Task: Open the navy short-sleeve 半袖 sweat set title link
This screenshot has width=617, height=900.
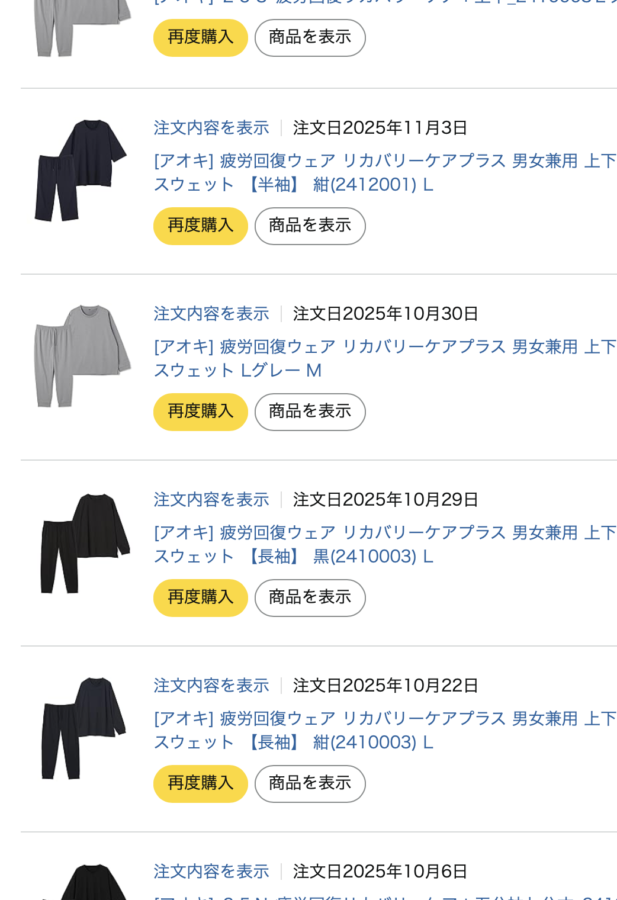Action: (x=384, y=172)
